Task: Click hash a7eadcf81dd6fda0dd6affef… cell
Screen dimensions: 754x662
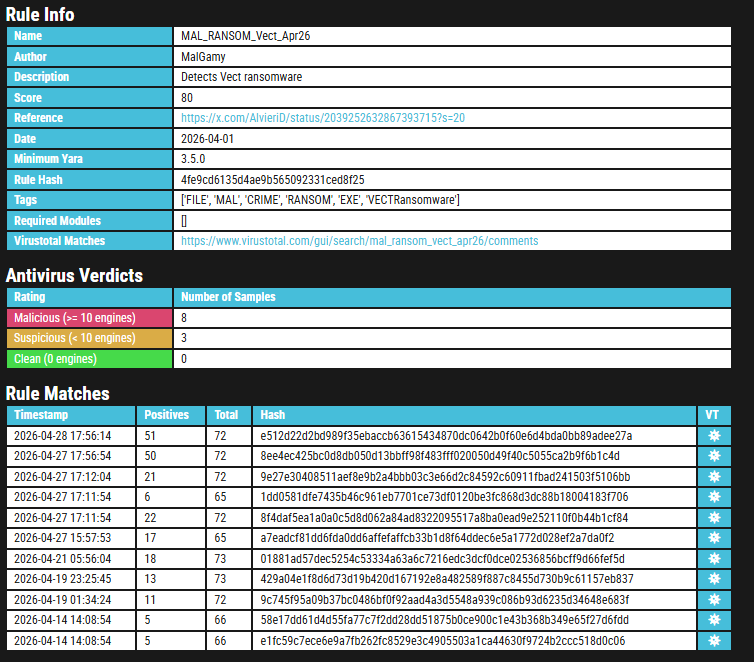Action: tap(474, 537)
